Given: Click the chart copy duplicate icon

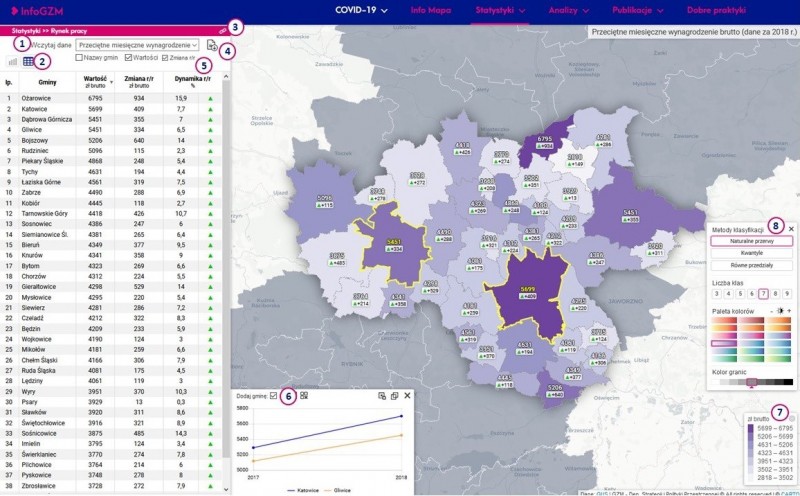Looking at the screenshot, I should tap(394, 396).
